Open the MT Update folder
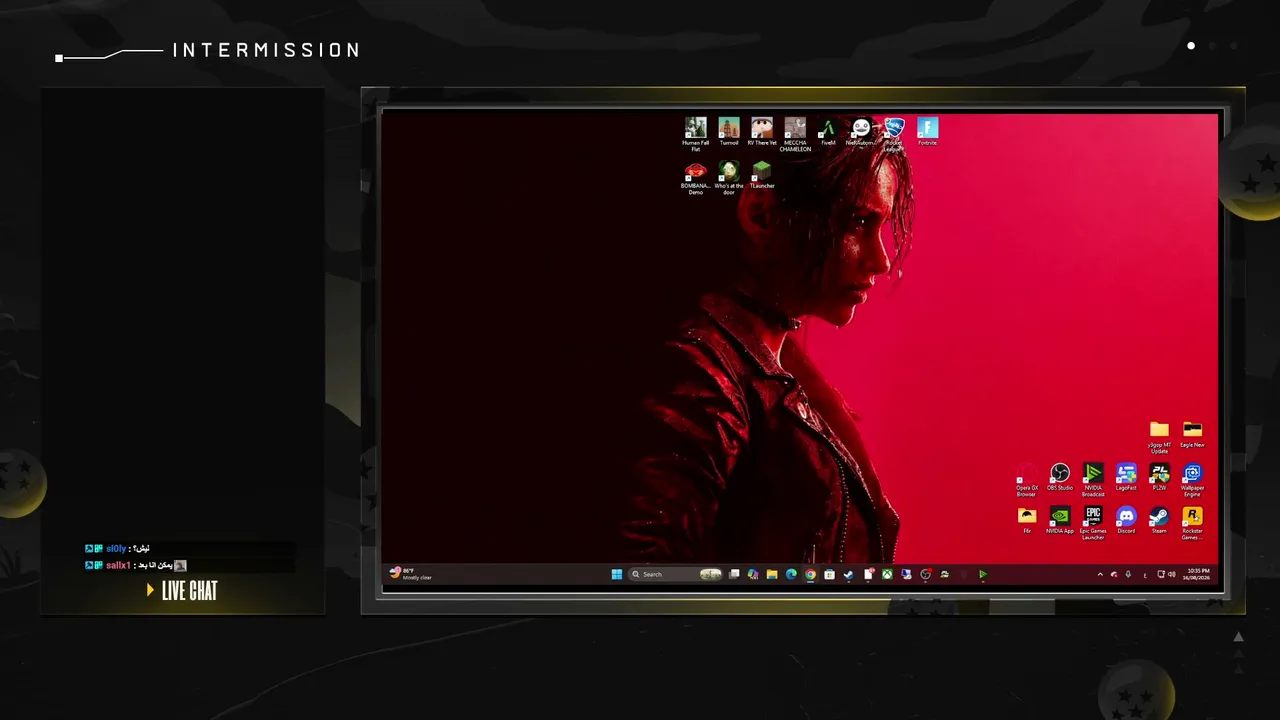1280x720 pixels. pos(1159,437)
